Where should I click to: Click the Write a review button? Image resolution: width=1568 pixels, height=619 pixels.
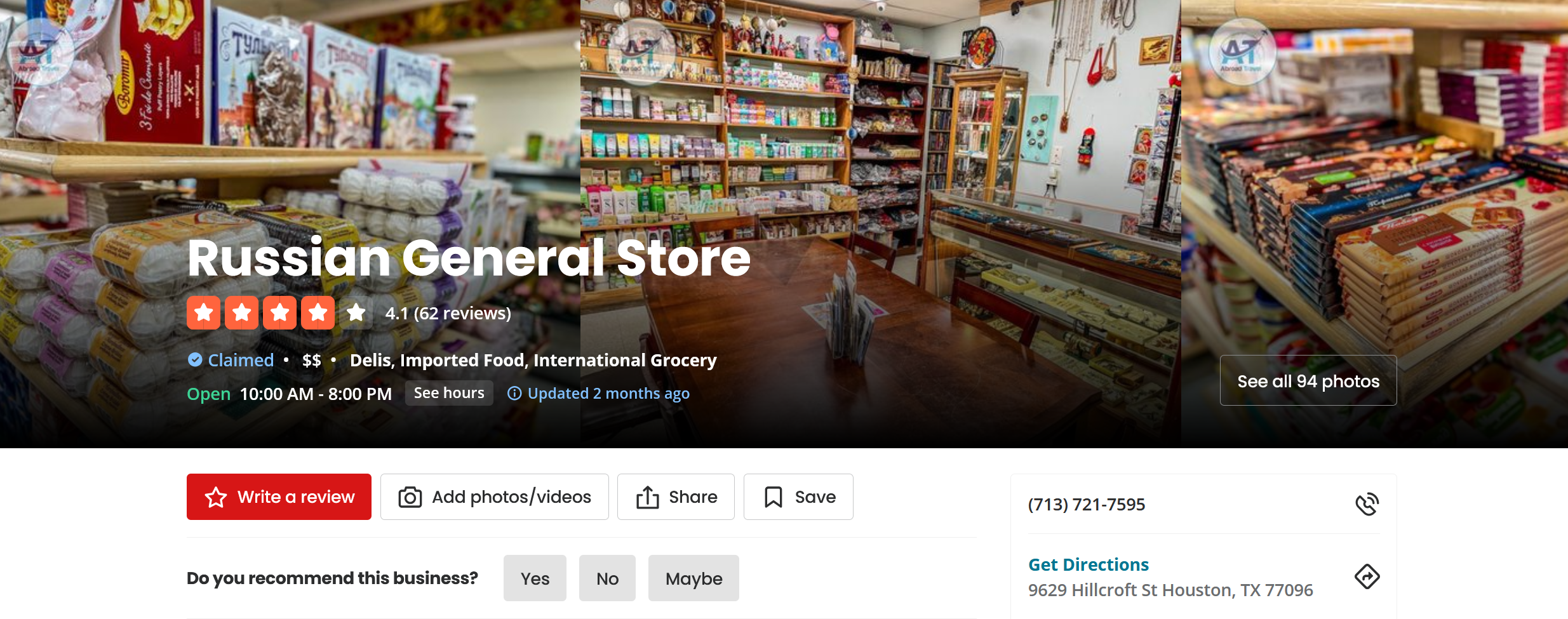click(279, 497)
